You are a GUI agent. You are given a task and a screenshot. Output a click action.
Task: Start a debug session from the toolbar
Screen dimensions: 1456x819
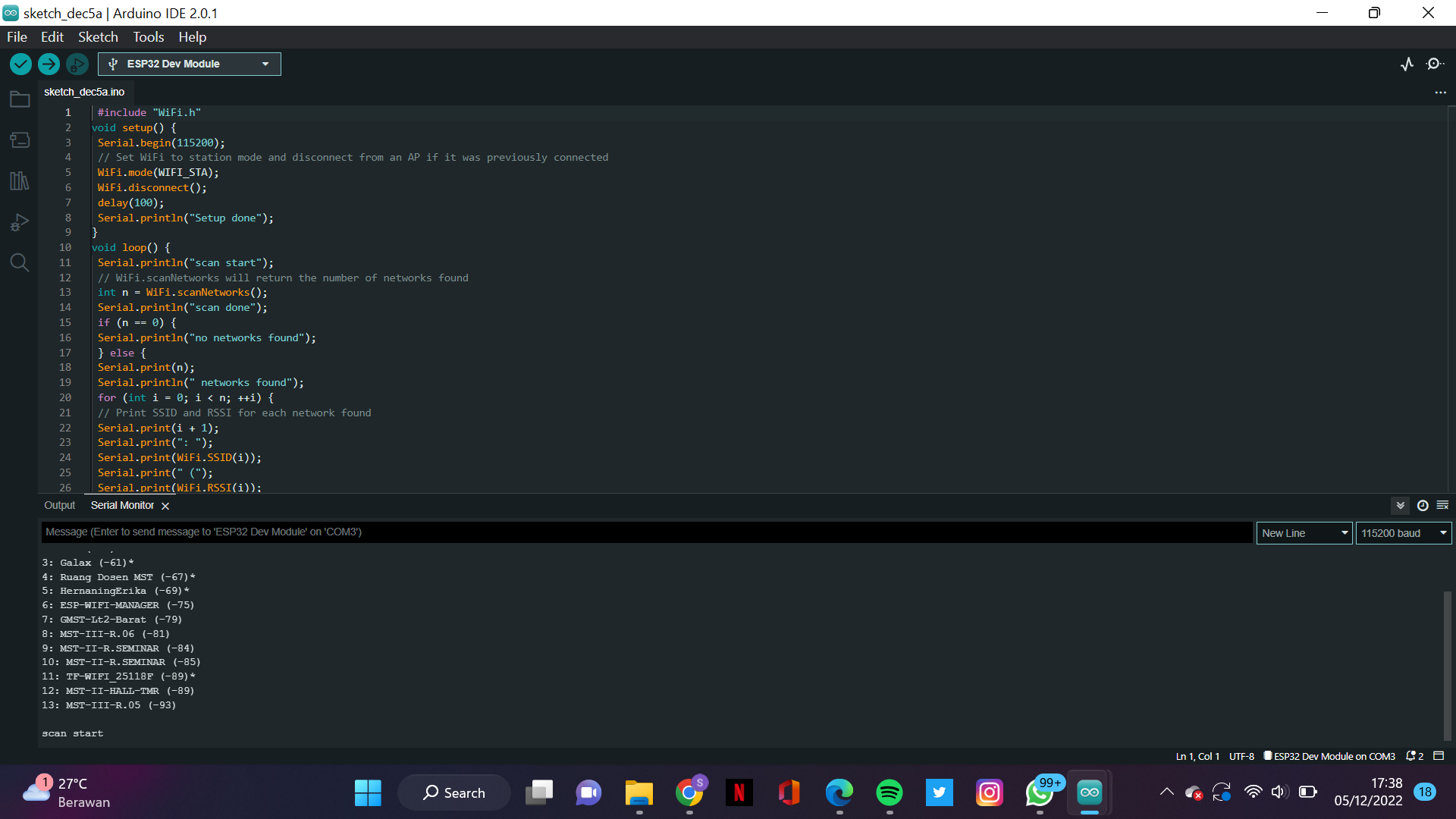(x=77, y=64)
